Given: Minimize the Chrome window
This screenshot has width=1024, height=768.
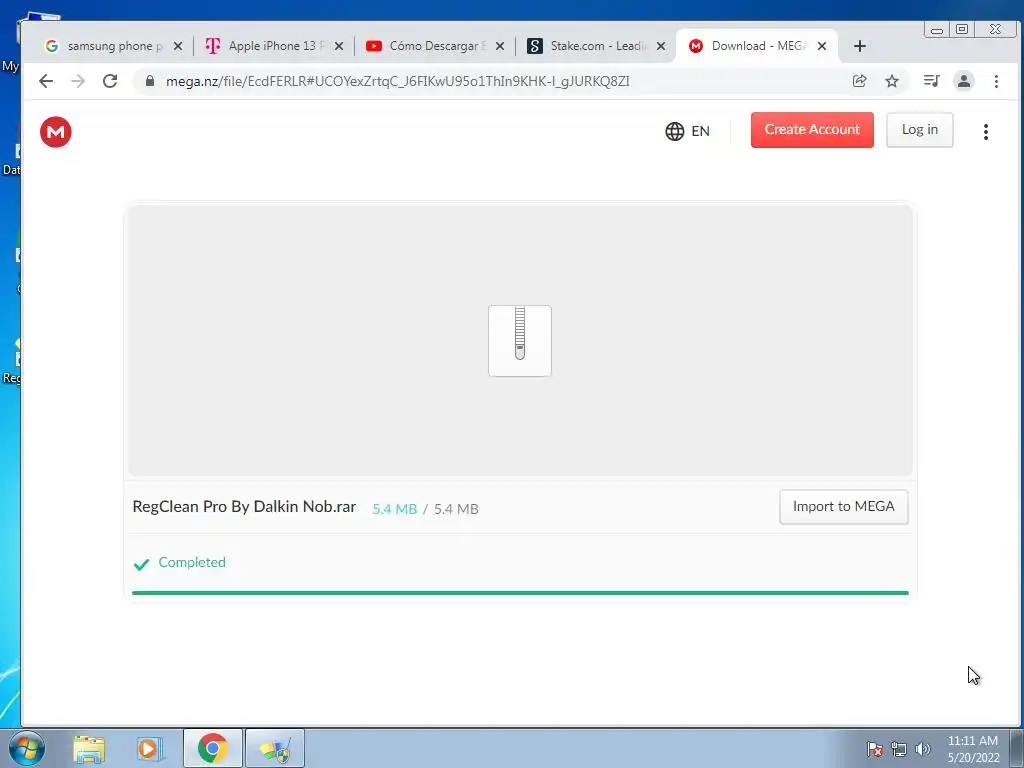Looking at the screenshot, I should pos(937,29).
